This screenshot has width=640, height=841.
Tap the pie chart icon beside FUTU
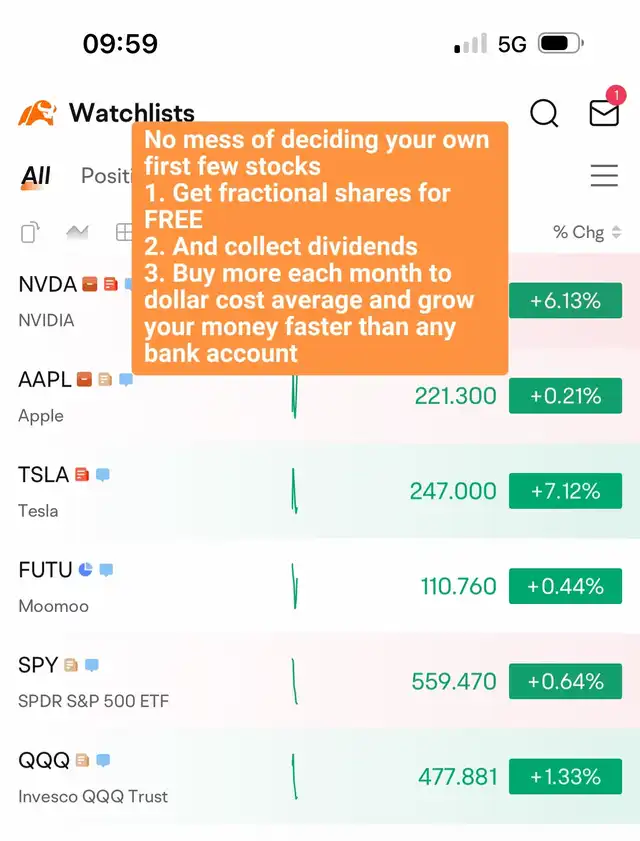[86, 570]
